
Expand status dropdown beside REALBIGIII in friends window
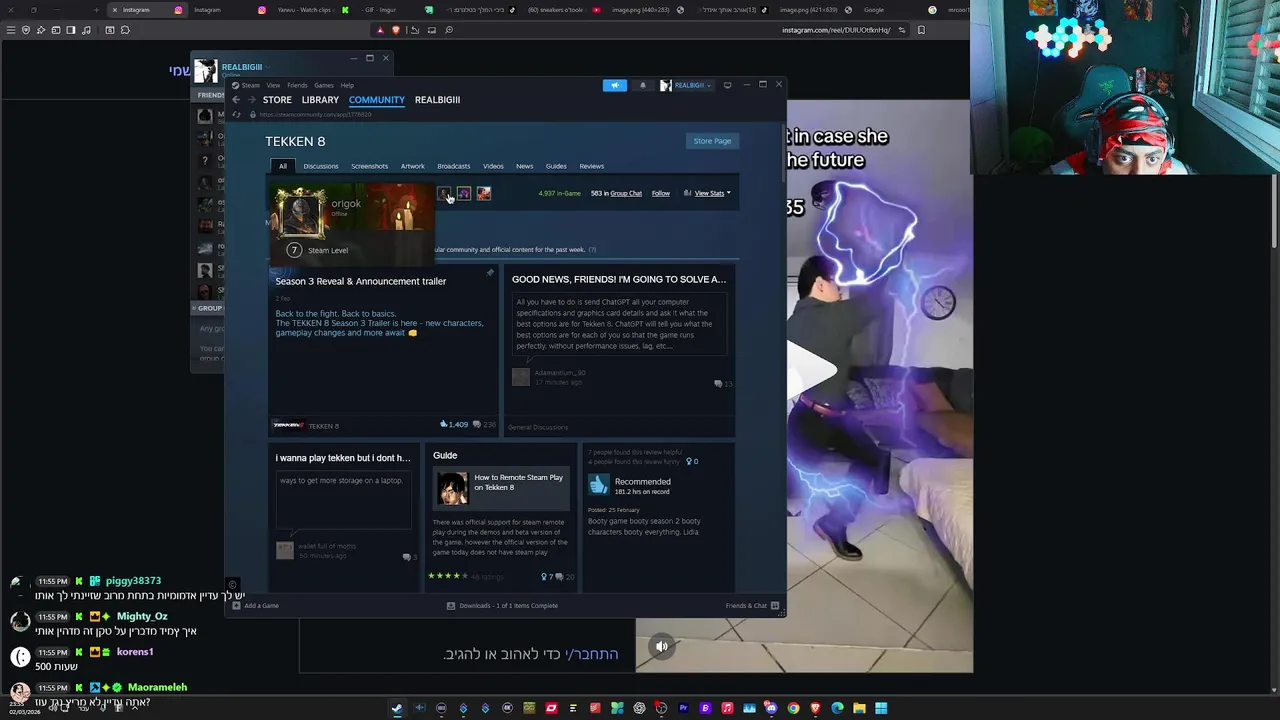pos(268,67)
